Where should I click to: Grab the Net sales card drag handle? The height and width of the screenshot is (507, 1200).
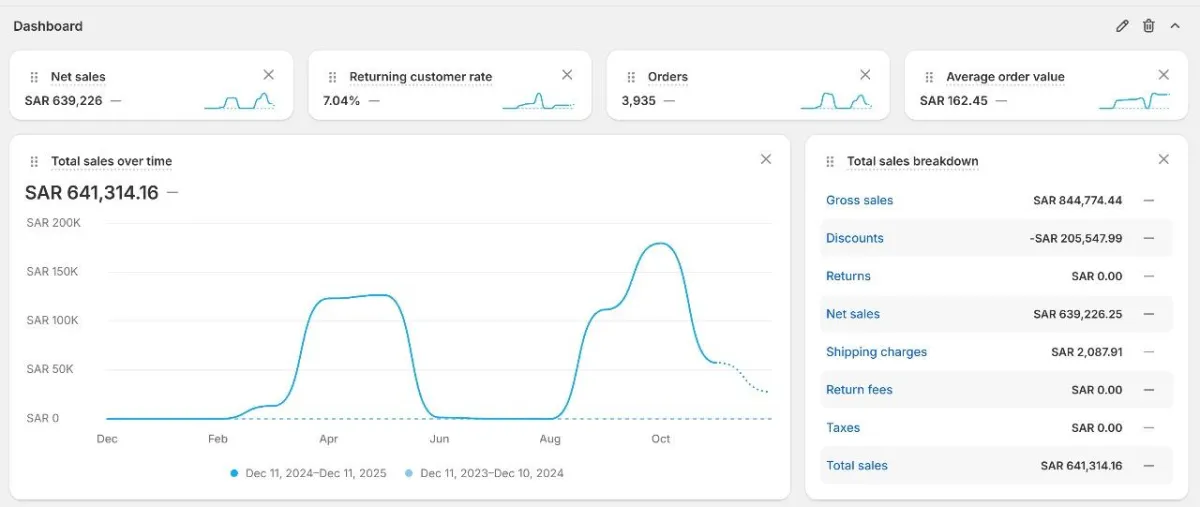[x=34, y=77]
